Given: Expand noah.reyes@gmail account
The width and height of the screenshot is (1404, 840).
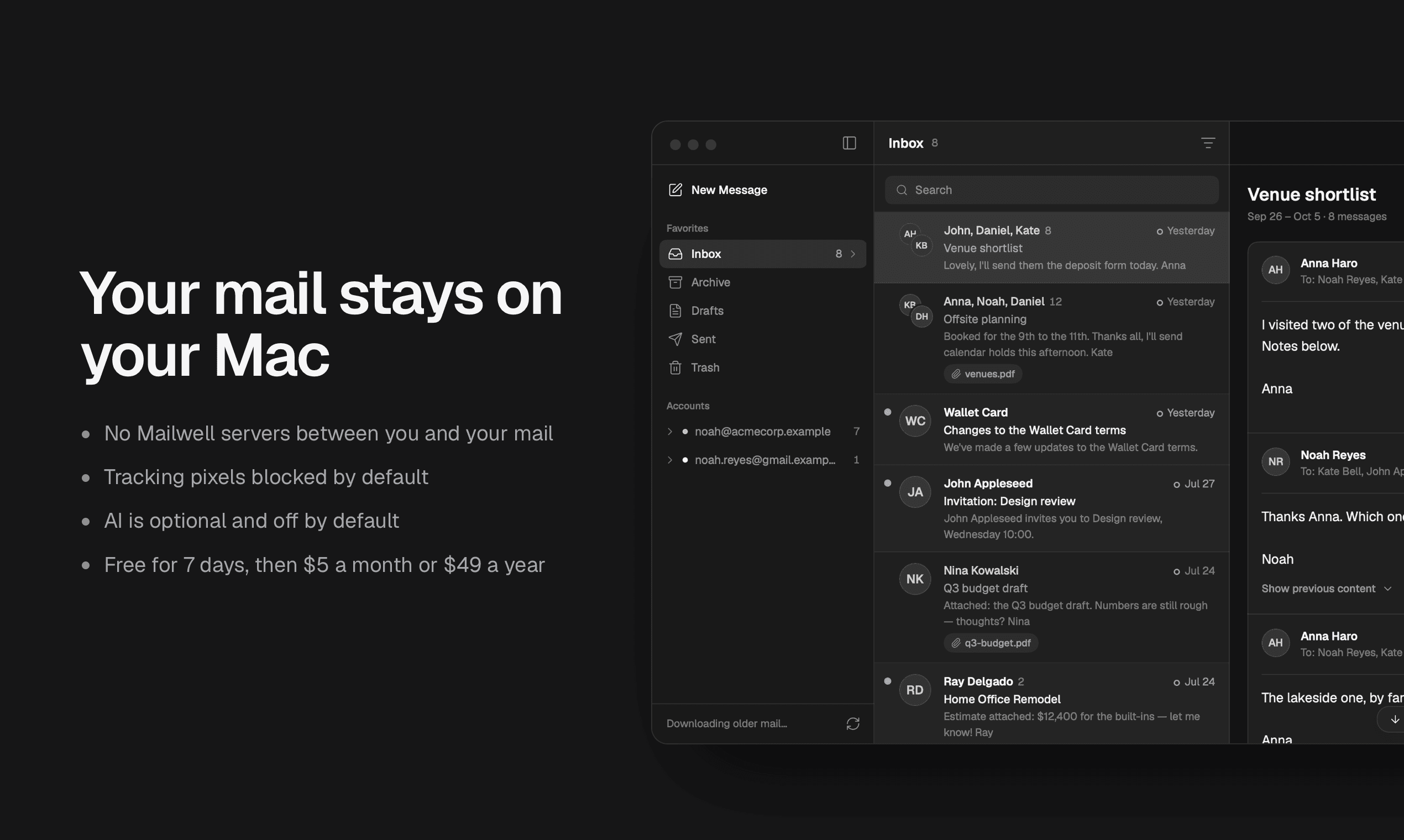Looking at the screenshot, I should [x=670, y=460].
